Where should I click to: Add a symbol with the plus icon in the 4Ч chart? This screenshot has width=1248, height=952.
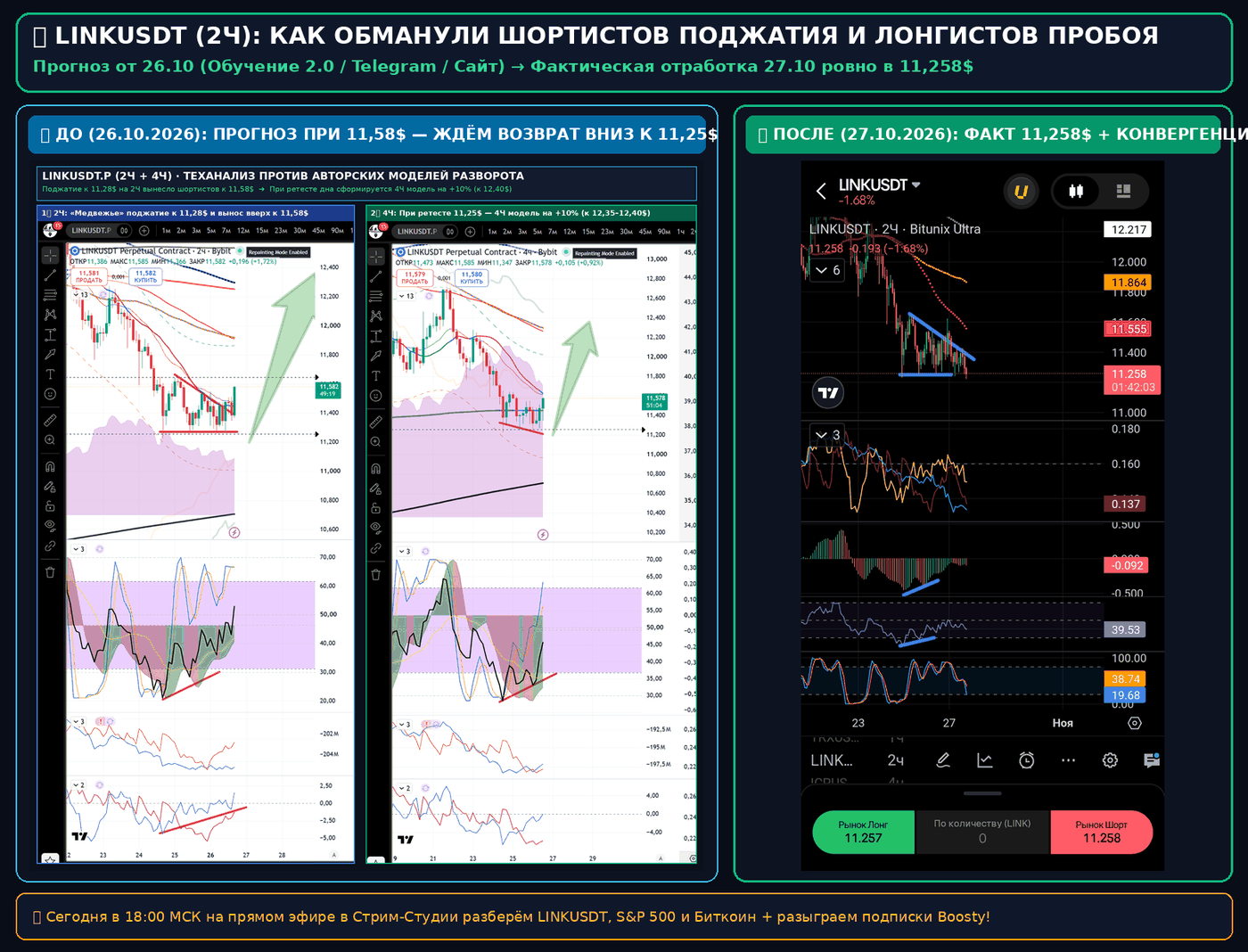(470, 232)
